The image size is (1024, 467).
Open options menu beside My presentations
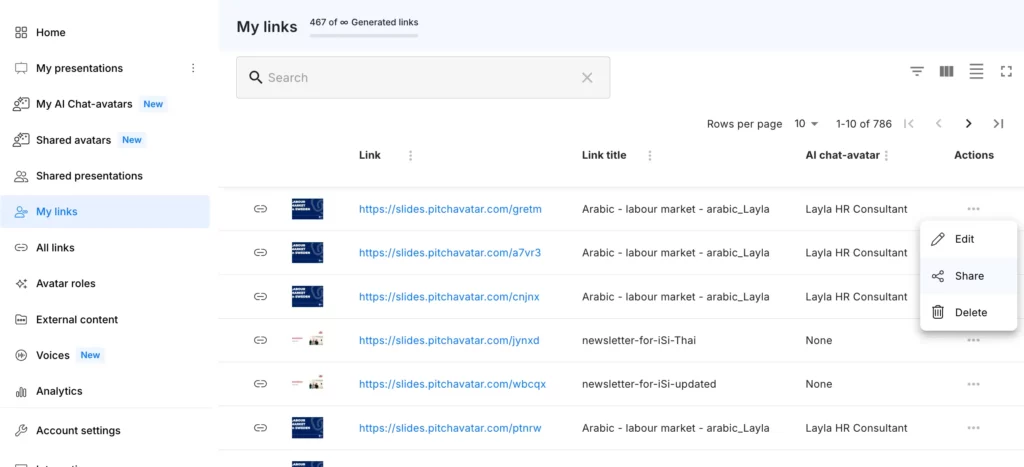click(x=193, y=68)
